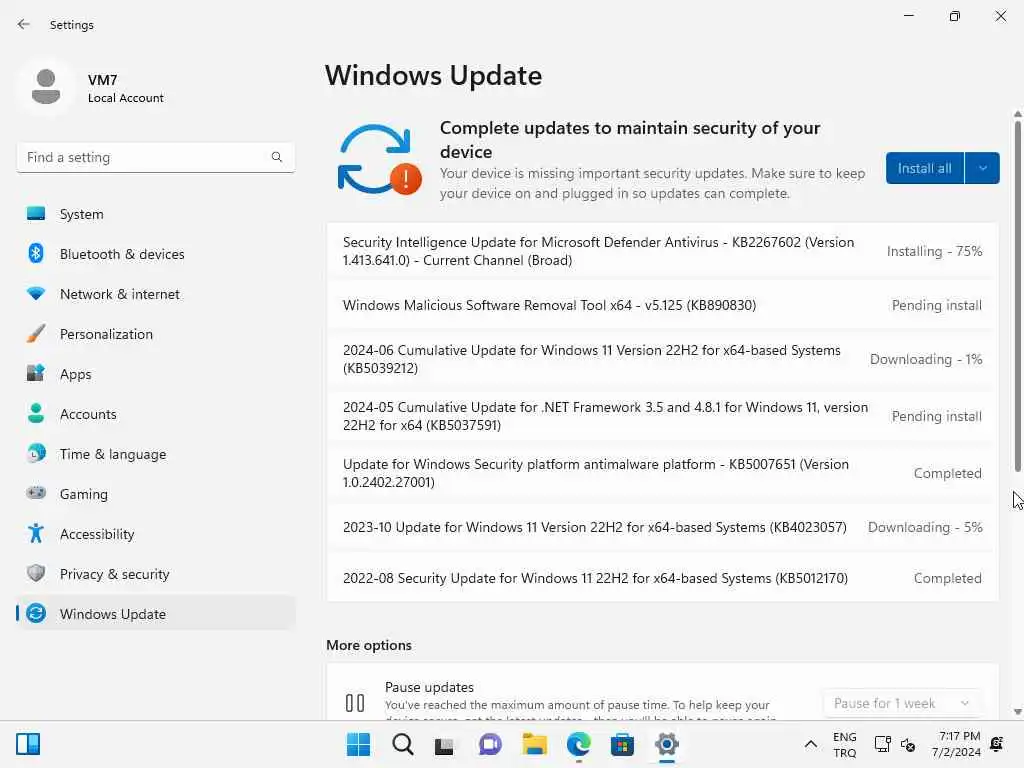Viewport: 1024px width, 768px height.
Task: Click the Installing - 75% status
Action: 934,251
